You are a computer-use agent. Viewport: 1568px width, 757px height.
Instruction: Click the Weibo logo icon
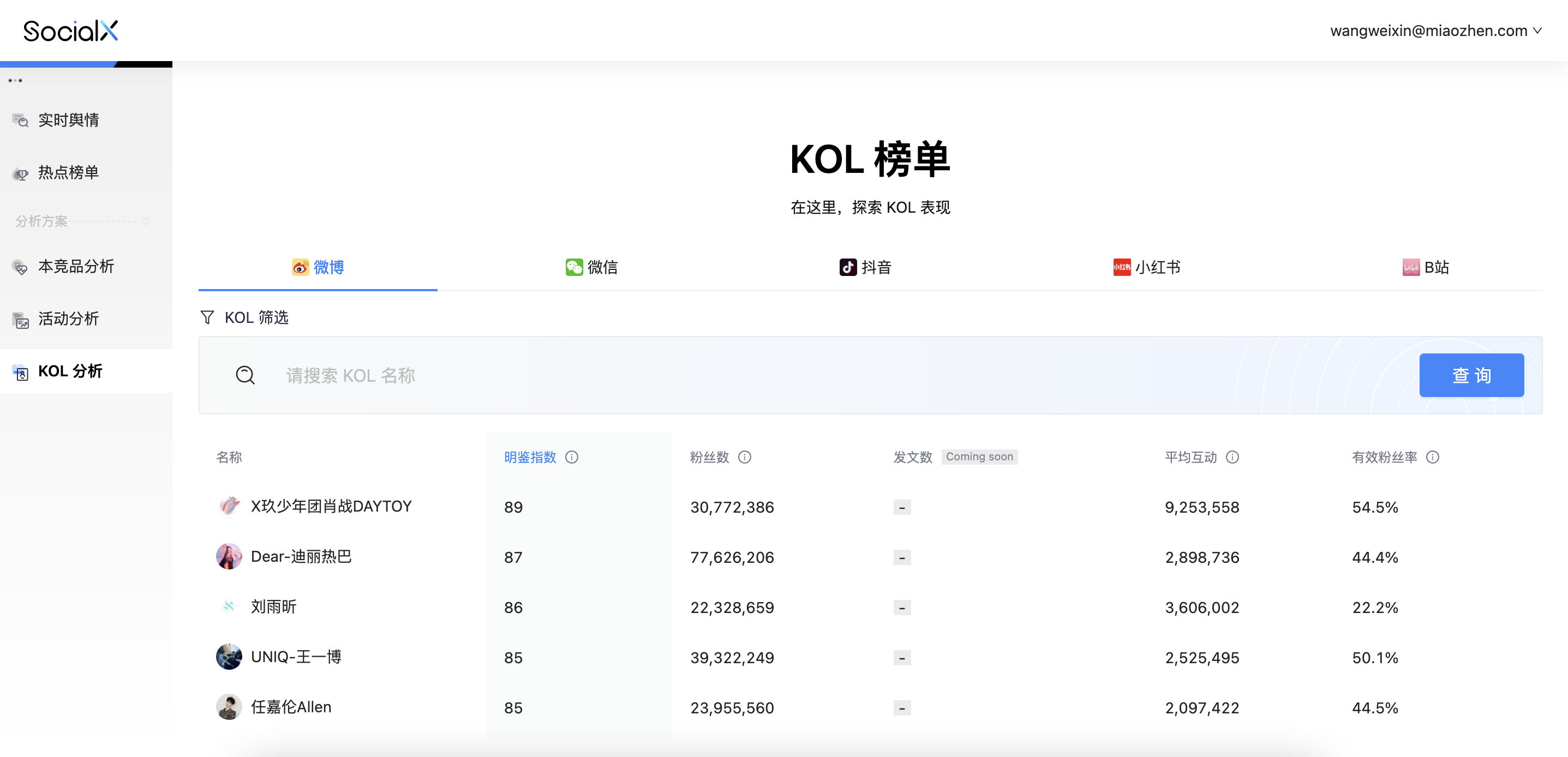300,267
